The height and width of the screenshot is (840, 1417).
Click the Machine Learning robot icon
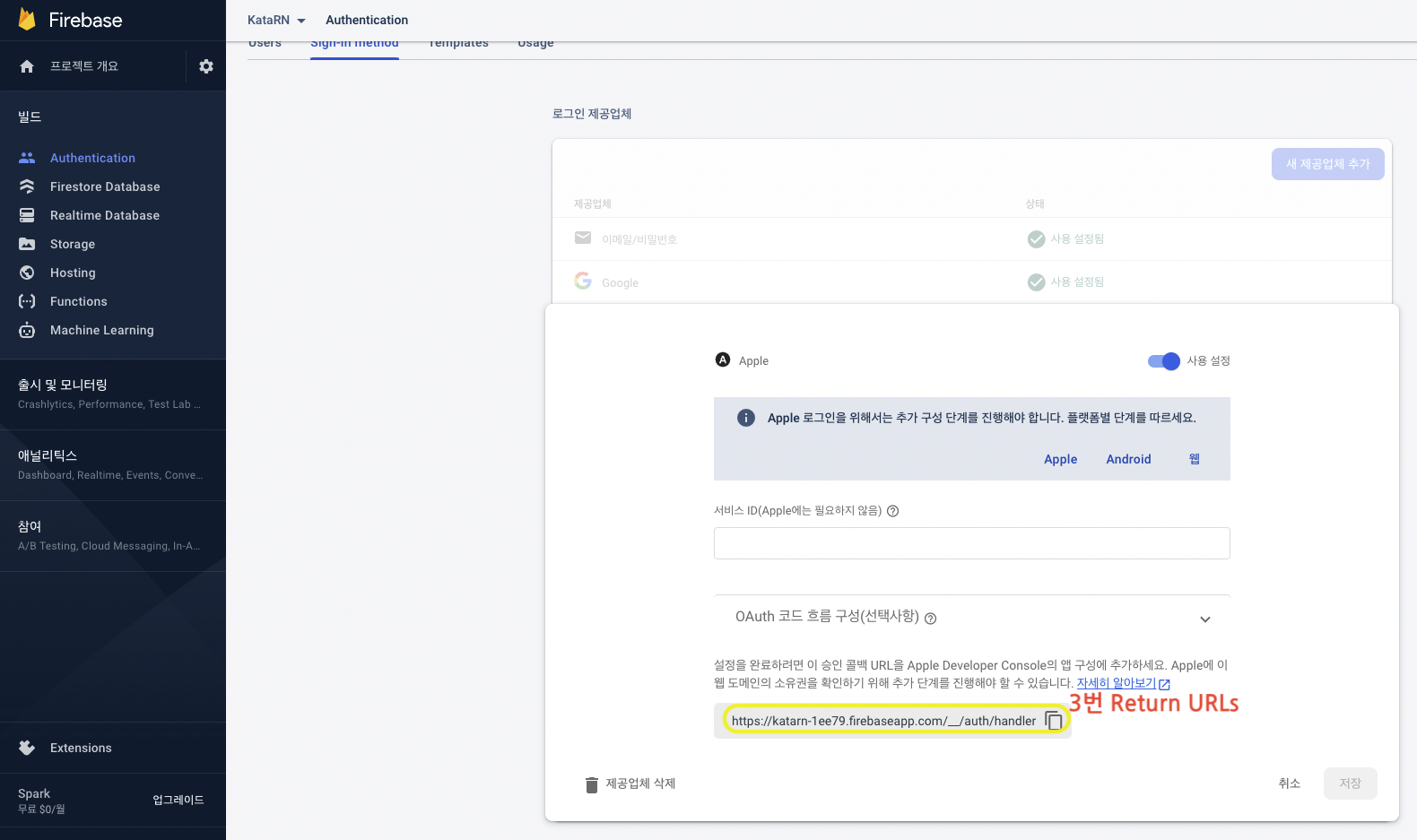(x=27, y=330)
